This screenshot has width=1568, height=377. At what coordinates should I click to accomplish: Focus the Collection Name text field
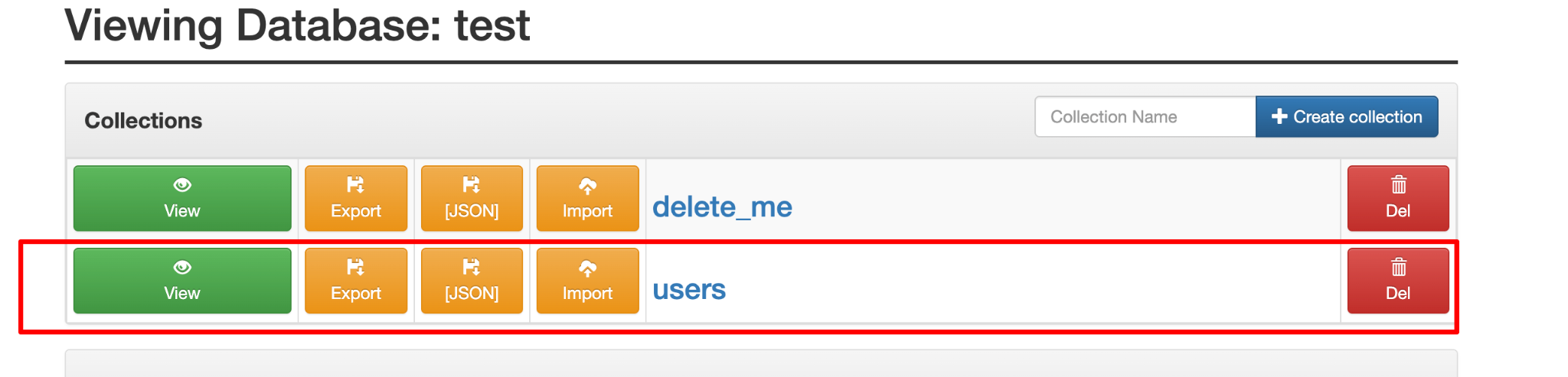tap(1145, 117)
